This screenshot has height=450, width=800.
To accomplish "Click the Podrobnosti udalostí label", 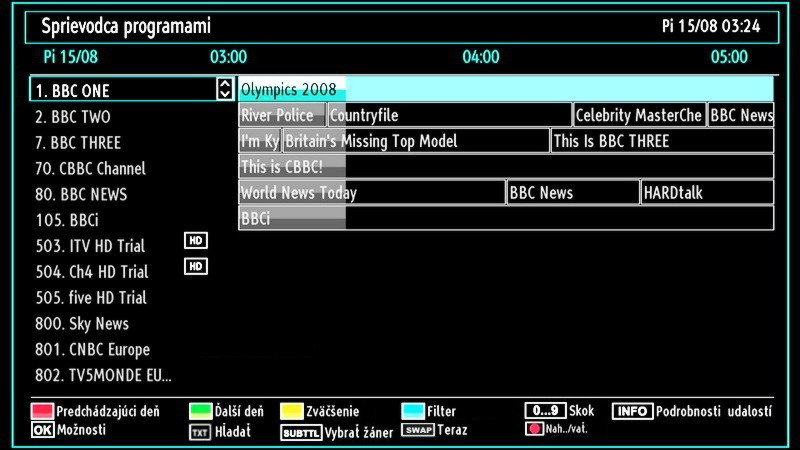I will (714, 411).
